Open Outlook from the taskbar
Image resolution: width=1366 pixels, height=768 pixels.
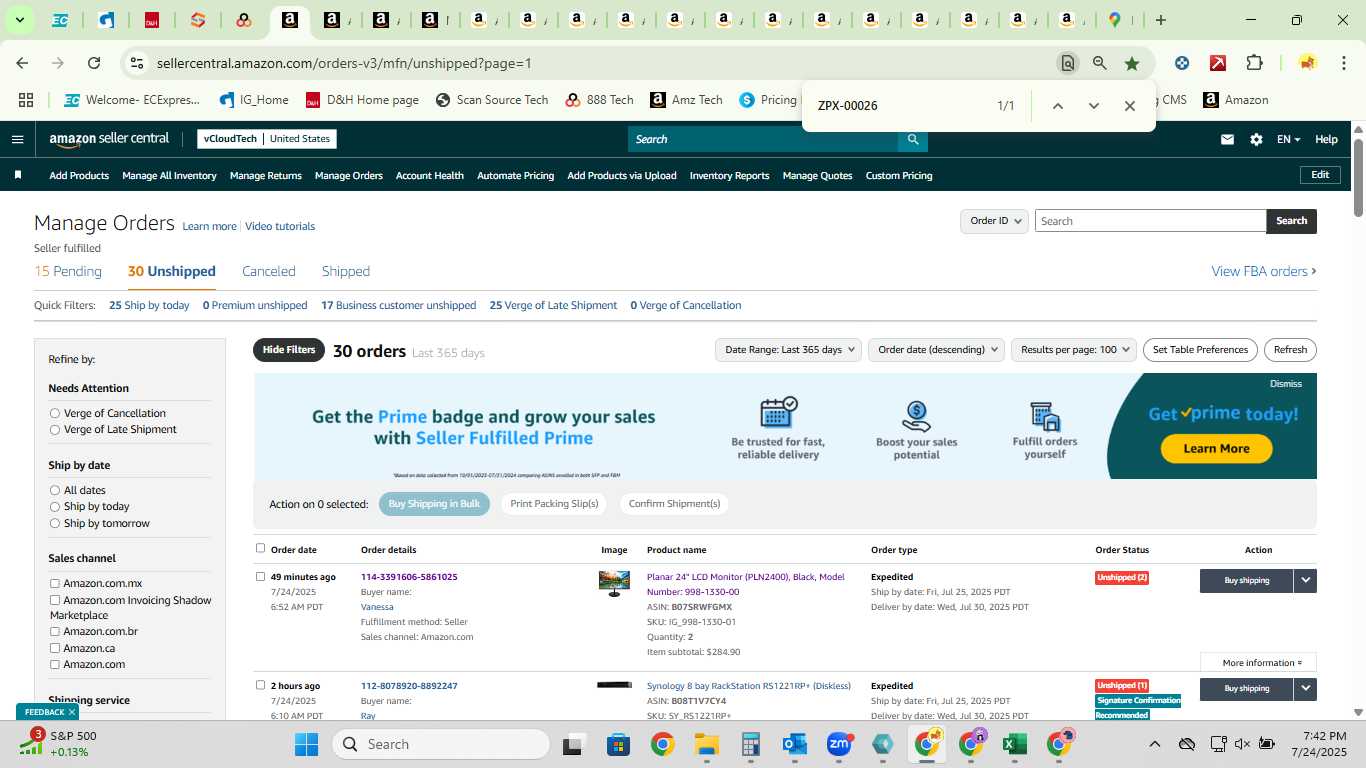(x=794, y=744)
